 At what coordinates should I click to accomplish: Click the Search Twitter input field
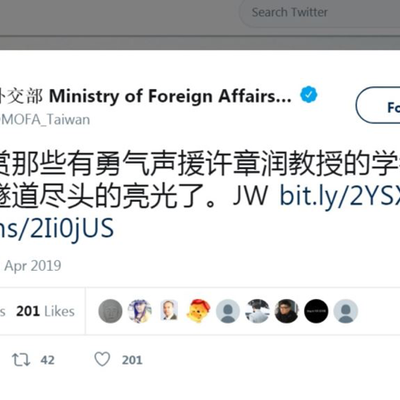pos(320,13)
